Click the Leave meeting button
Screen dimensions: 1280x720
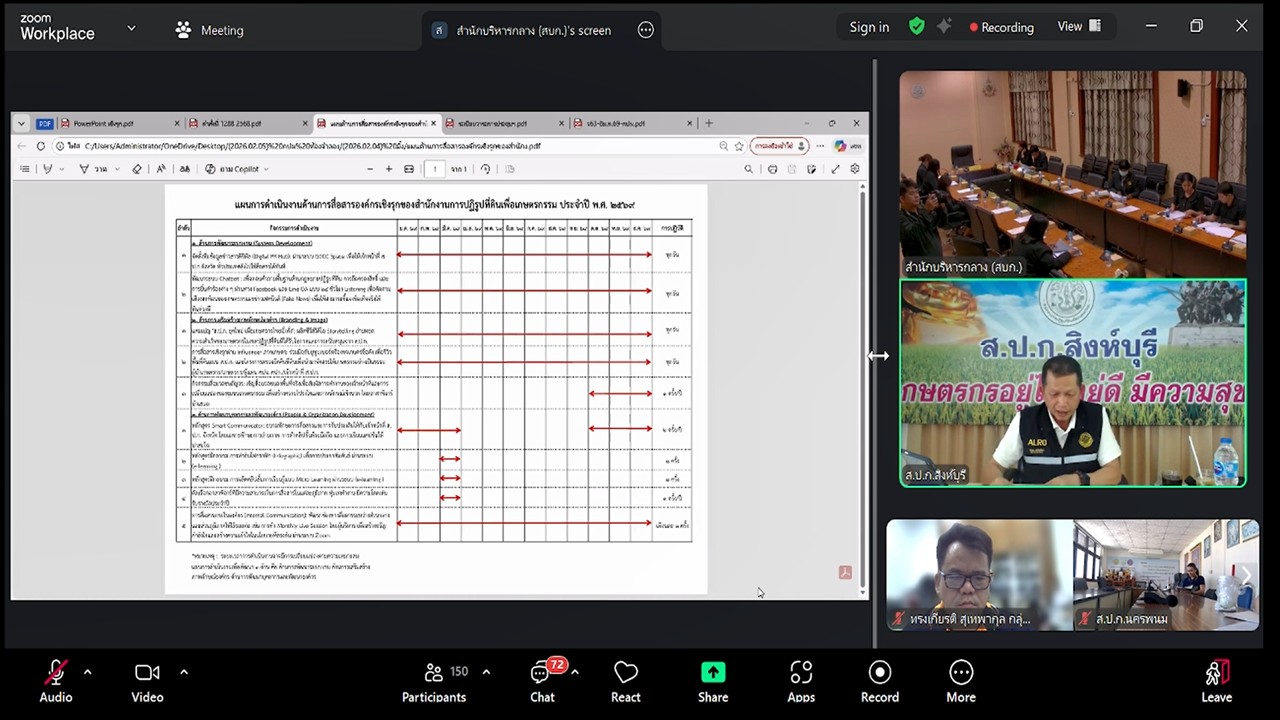pyautogui.click(x=1216, y=680)
